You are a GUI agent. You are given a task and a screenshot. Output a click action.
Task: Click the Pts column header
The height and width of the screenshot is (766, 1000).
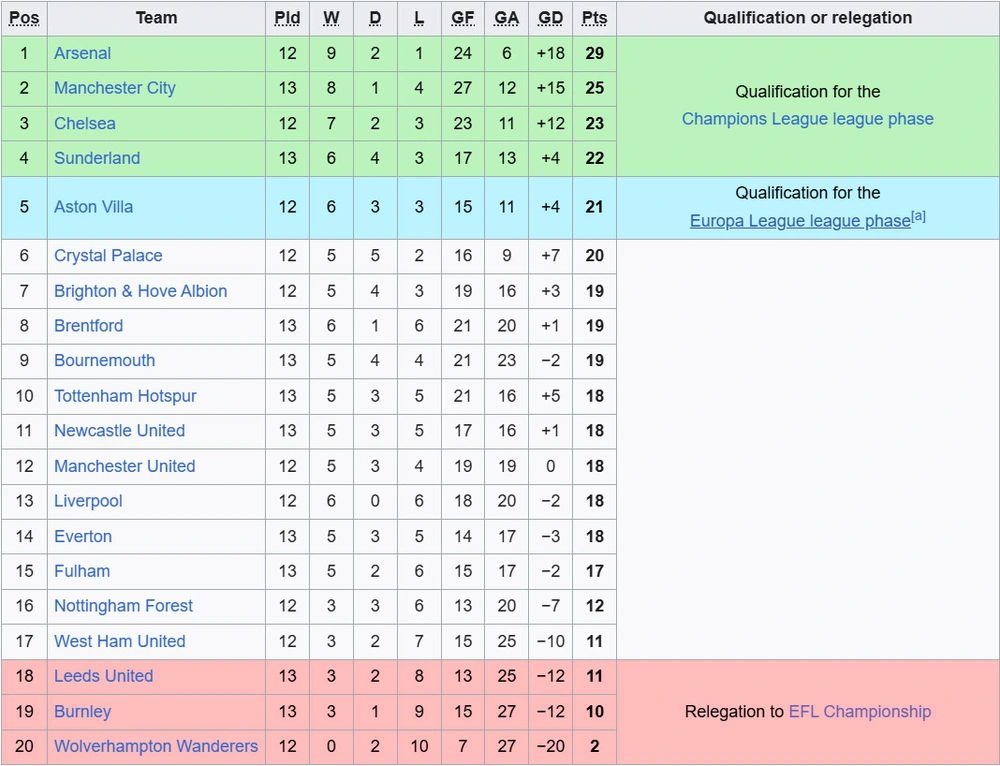coord(594,18)
